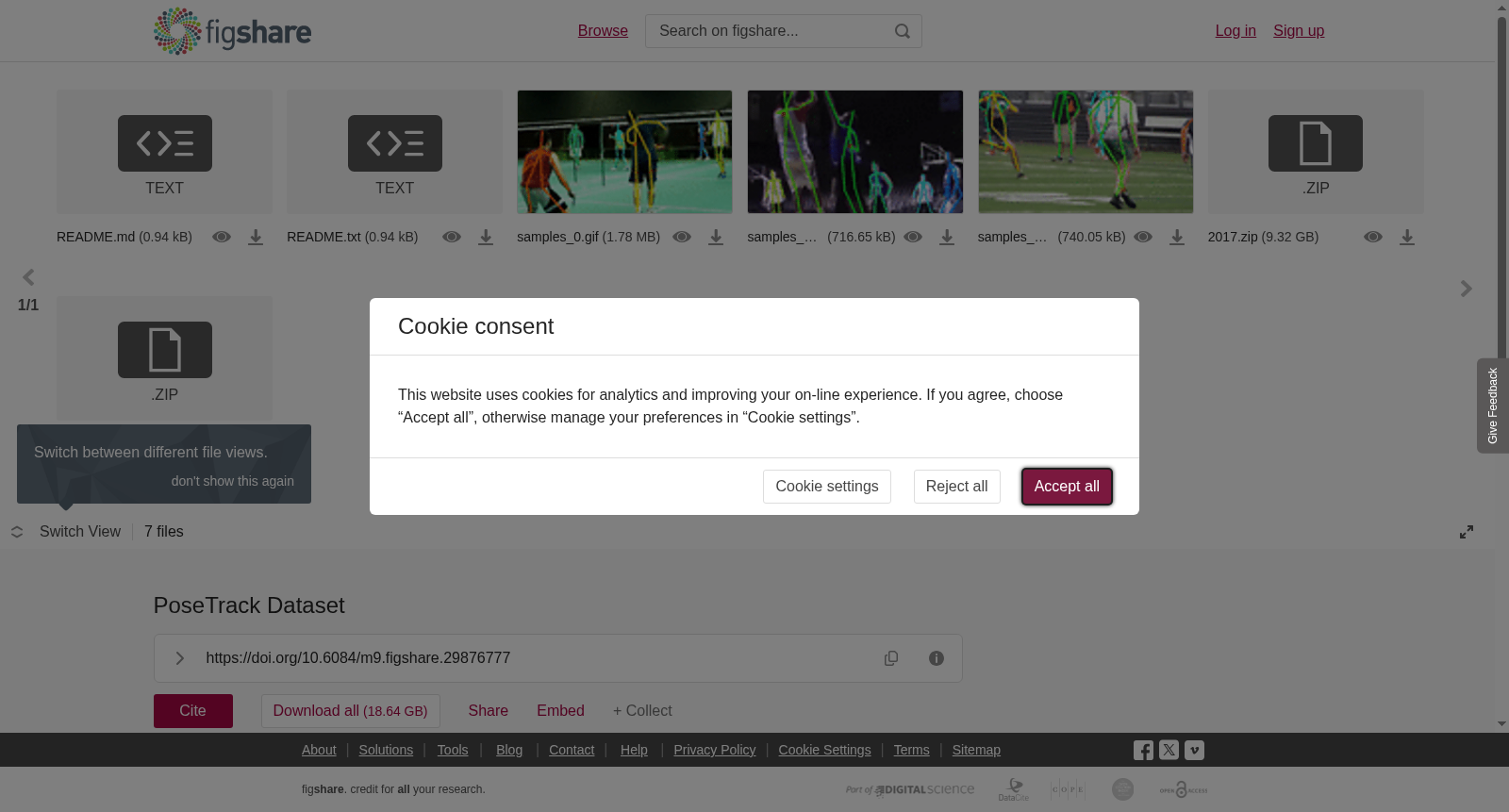1509x812 pixels.
Task: Open Cookie settings in dialog
Action: [827, 487]
